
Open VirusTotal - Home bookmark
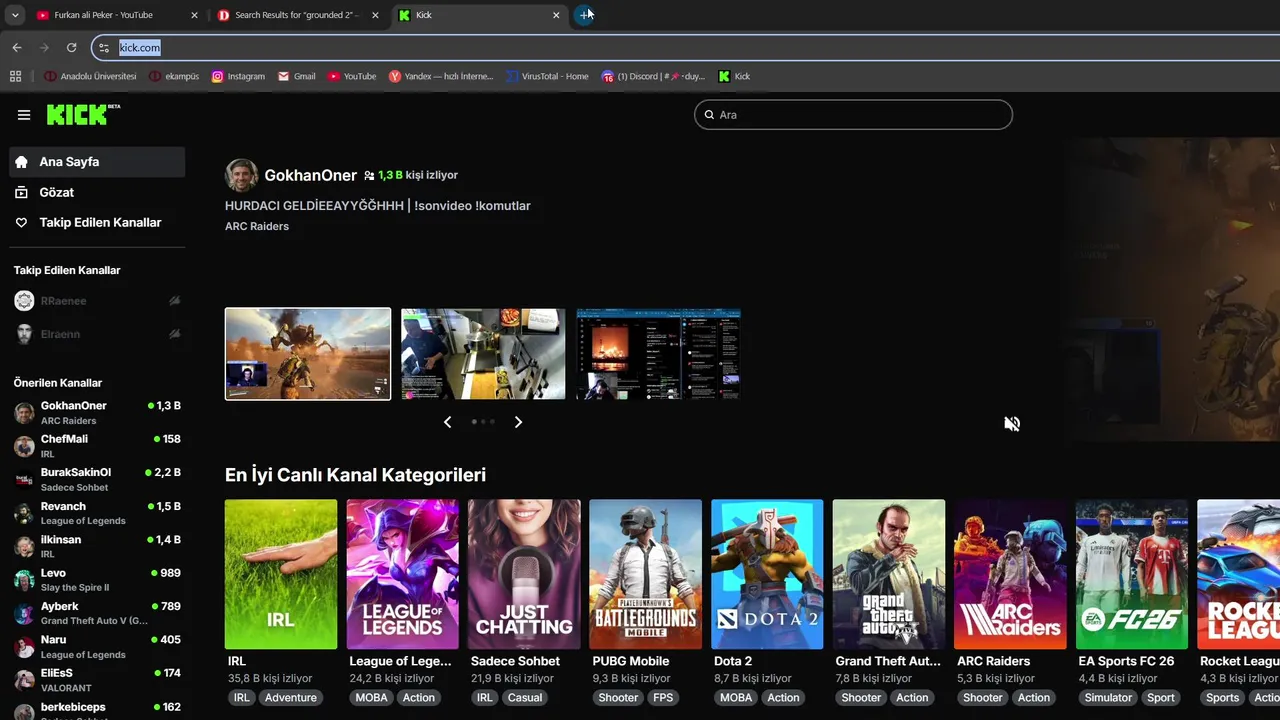click(x=547, y=76)
